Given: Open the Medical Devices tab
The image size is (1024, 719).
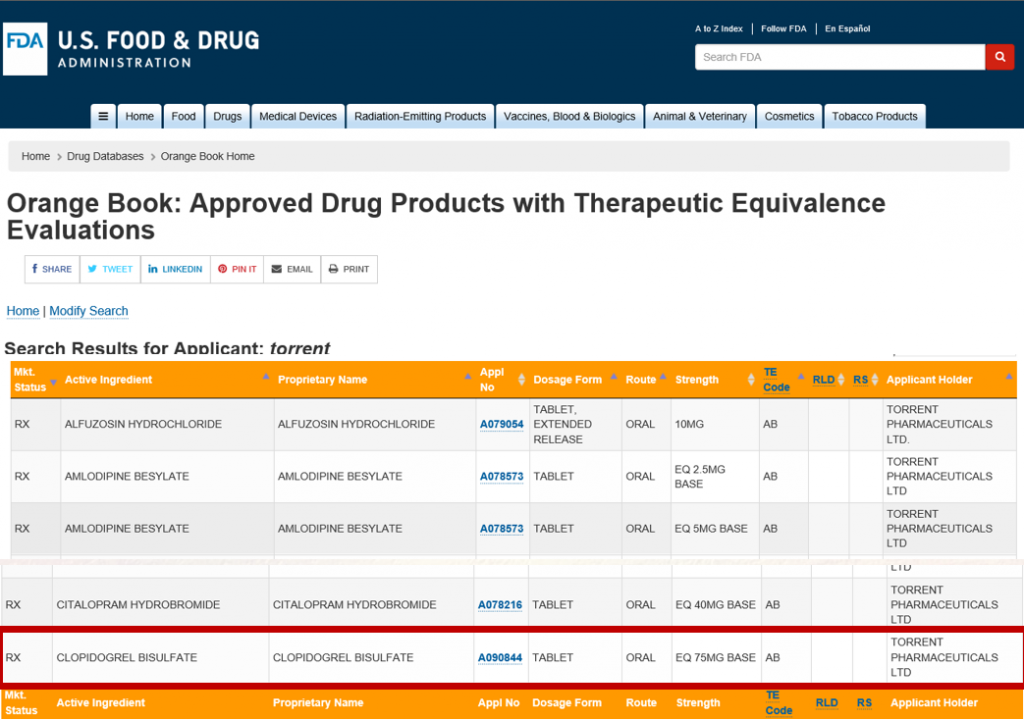Looking at the screenshot, I should 298,116.
